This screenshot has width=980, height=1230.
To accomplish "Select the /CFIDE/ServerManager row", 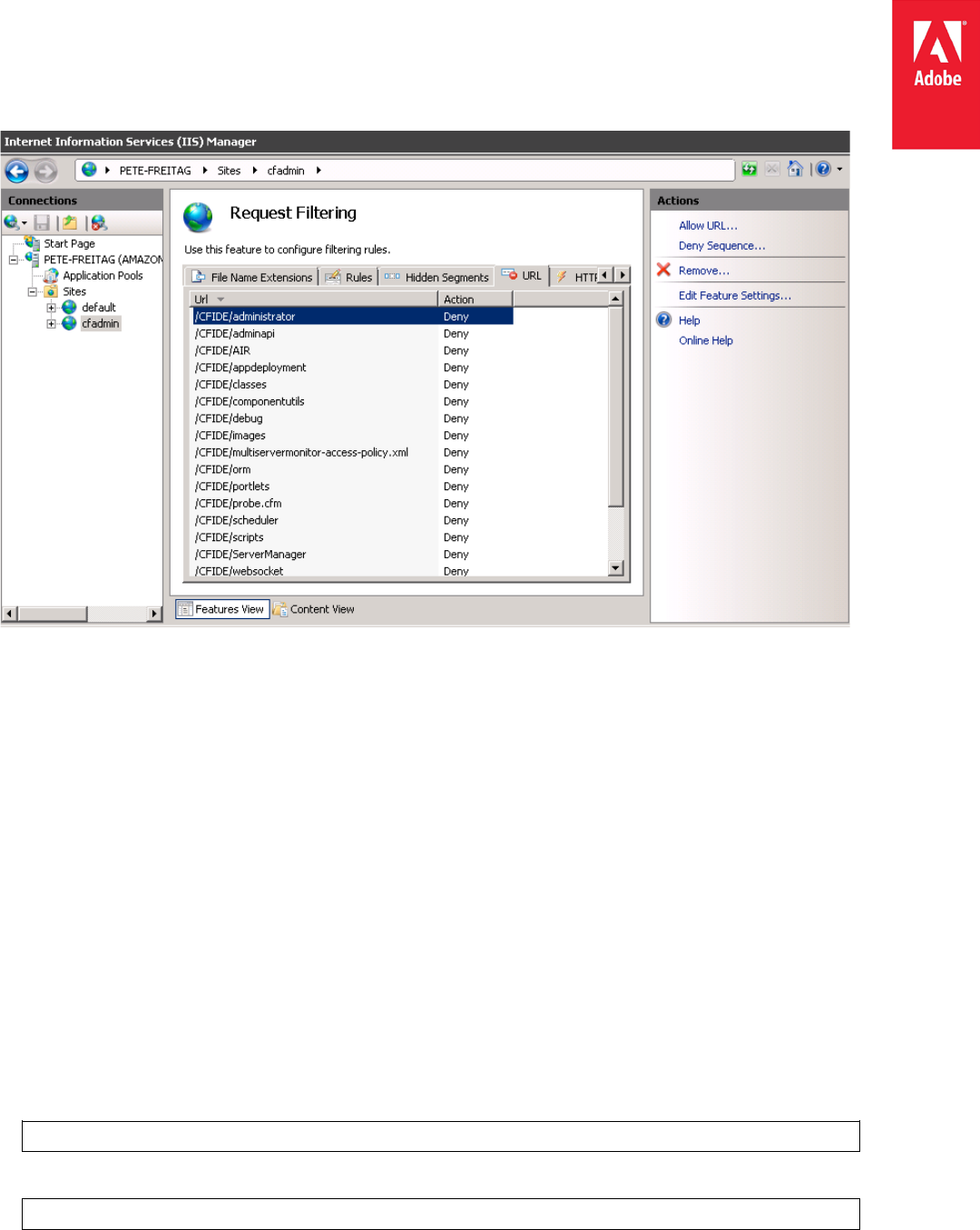I will coord(352,554).
